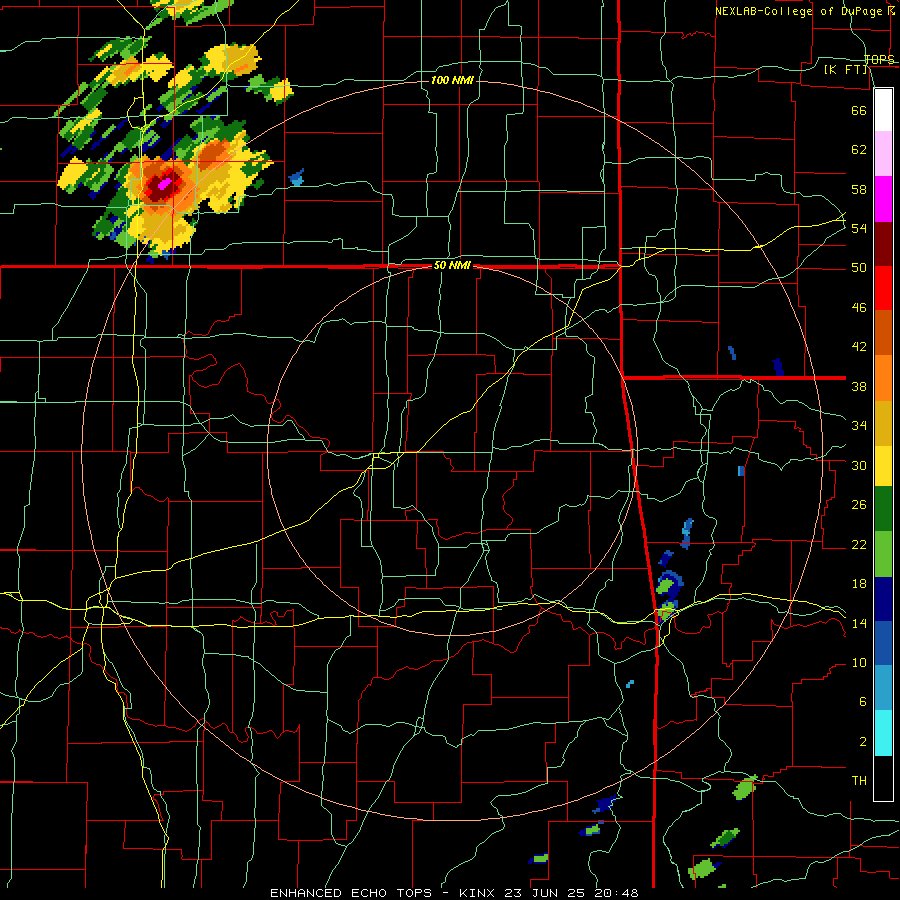900x900 pixels.
Task: Click the "38" legend value
Action: click(859, 386)
